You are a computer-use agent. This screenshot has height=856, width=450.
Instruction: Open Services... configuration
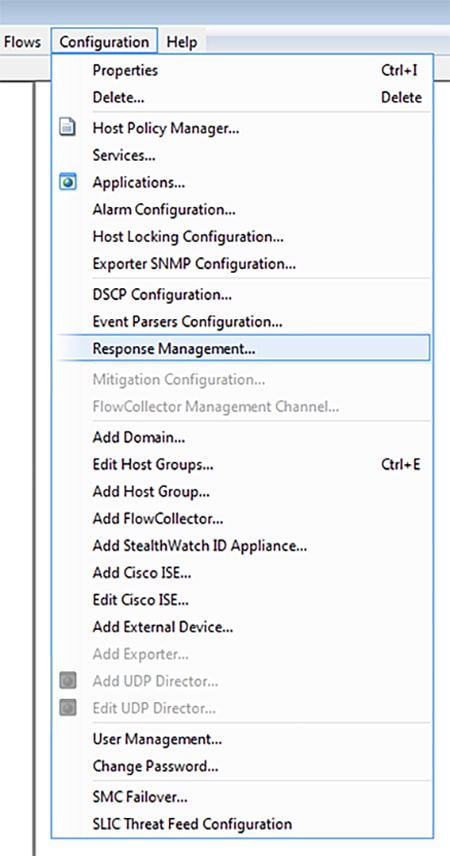coord(243,156)
